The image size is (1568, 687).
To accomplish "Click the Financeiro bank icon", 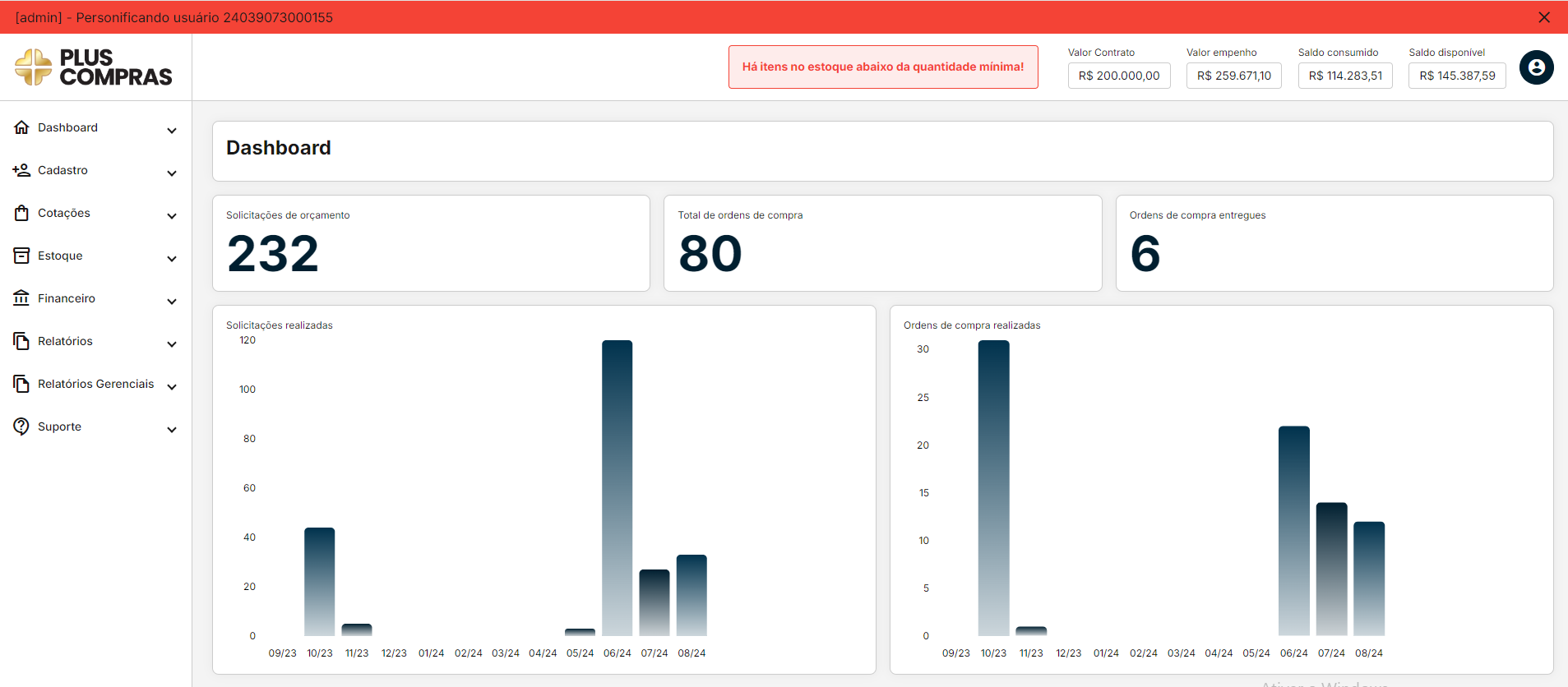I will click(21, 298).
